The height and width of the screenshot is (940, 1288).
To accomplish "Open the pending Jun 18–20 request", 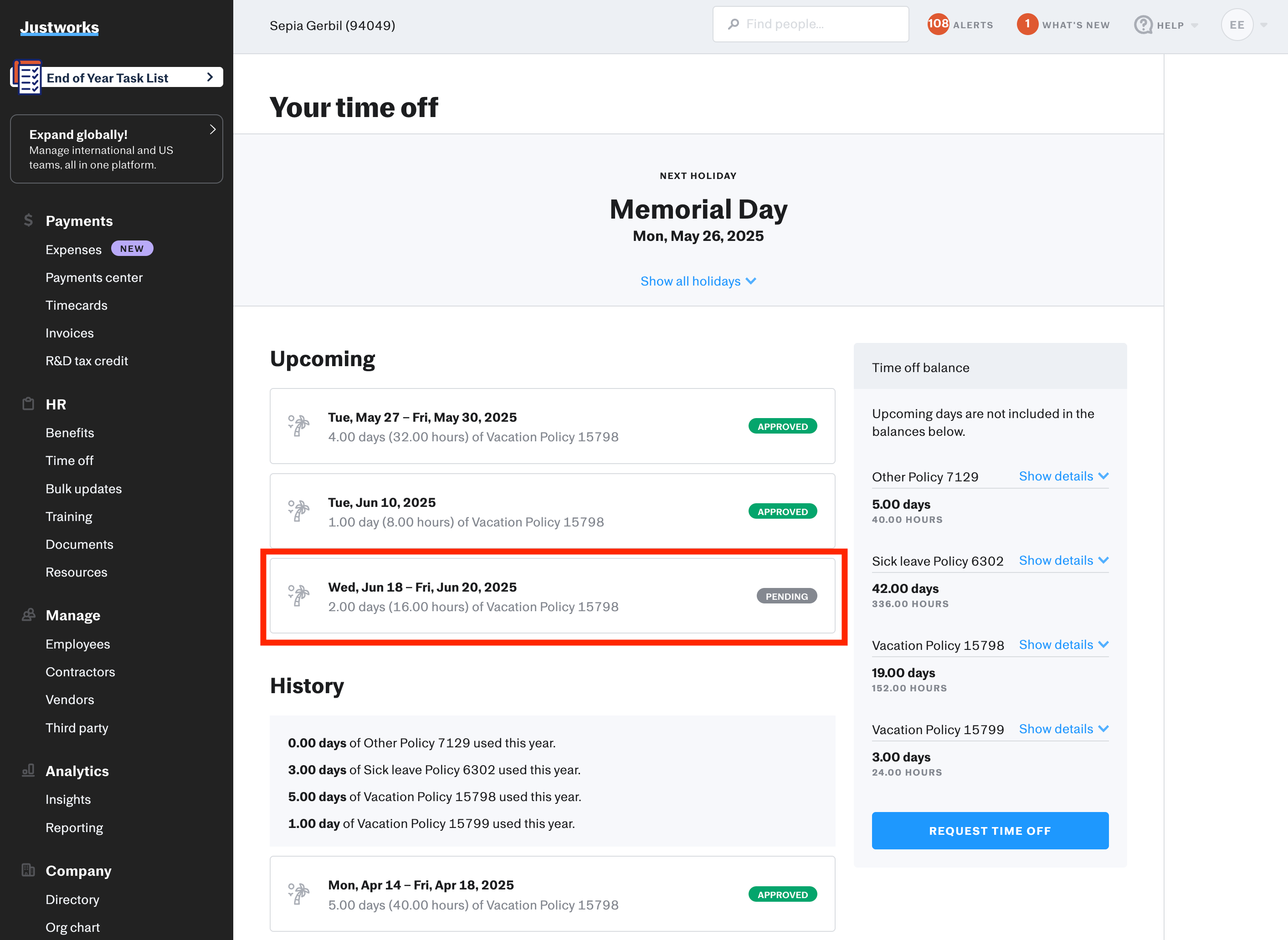I will coord(552,596).
